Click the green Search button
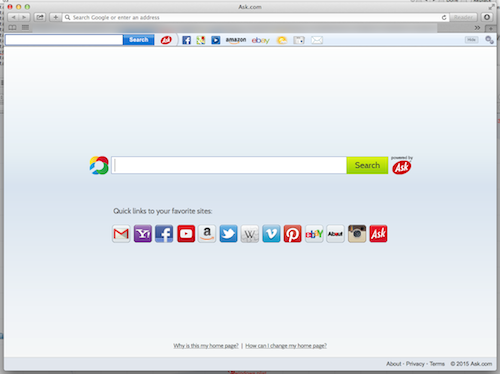This screenshot has height=374, width=500. (367, 165)
